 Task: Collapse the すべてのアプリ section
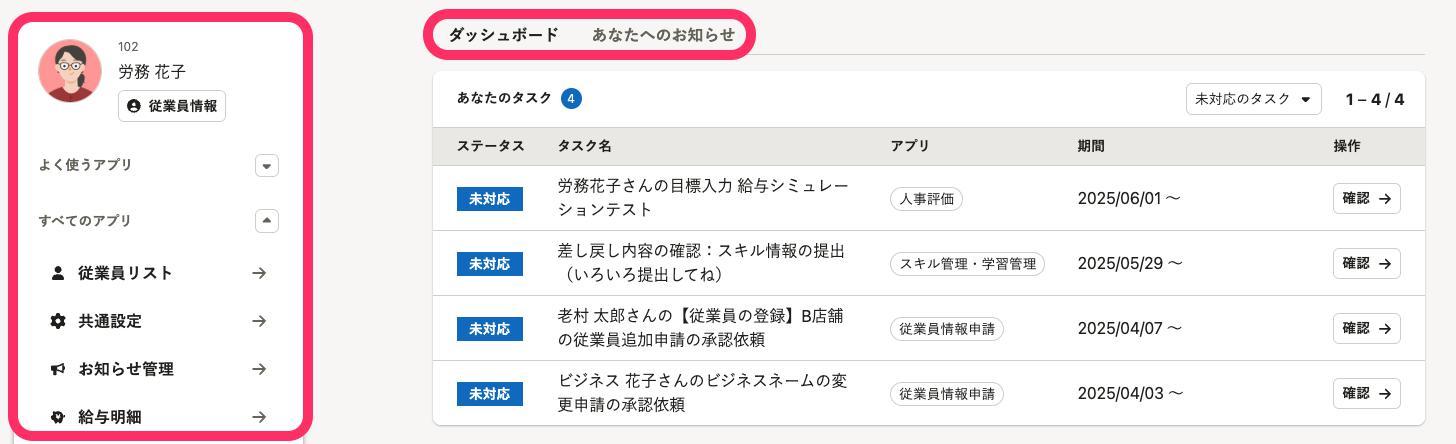coord(267,221)
